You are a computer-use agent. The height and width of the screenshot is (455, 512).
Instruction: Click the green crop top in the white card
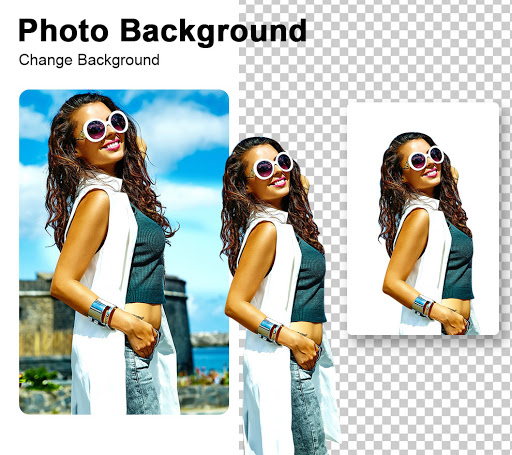point(460,263)
